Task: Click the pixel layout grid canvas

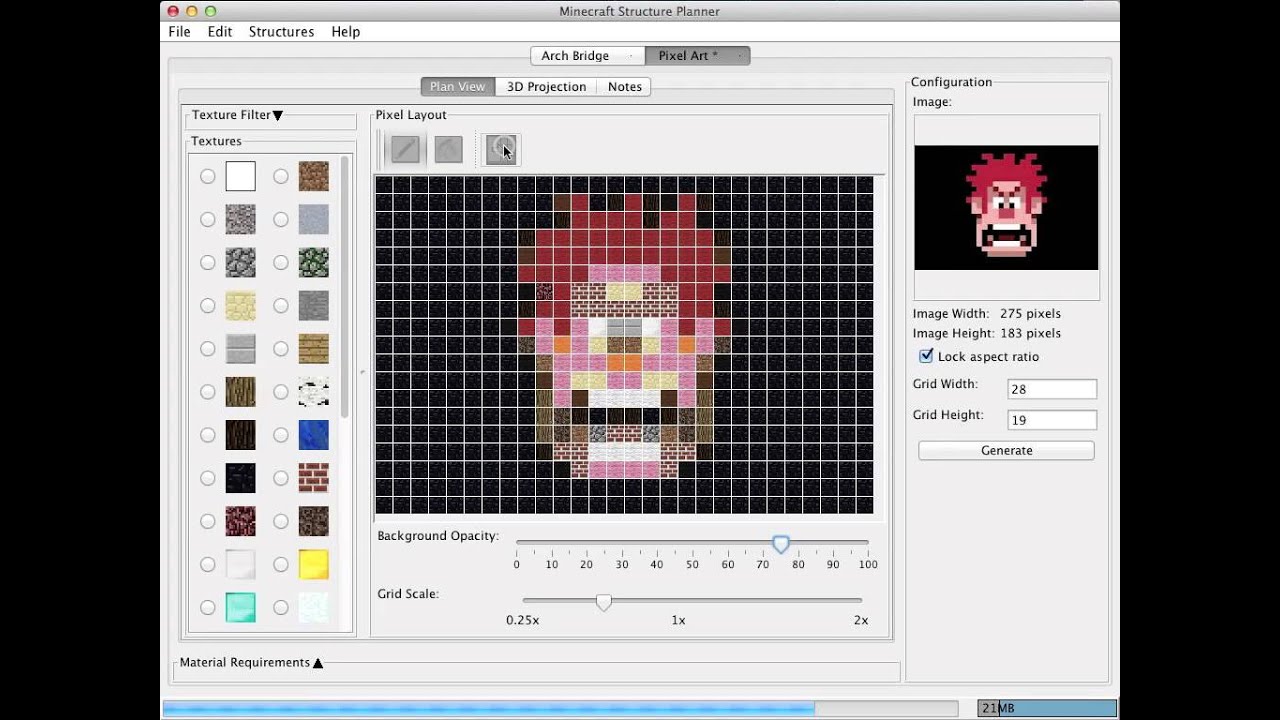Action: tap(624, 345)
